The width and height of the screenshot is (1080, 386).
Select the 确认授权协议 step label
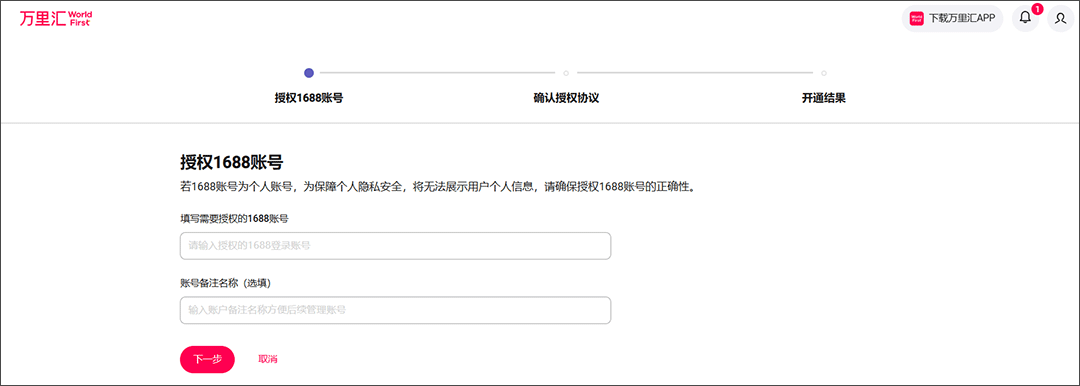[566, 98]
